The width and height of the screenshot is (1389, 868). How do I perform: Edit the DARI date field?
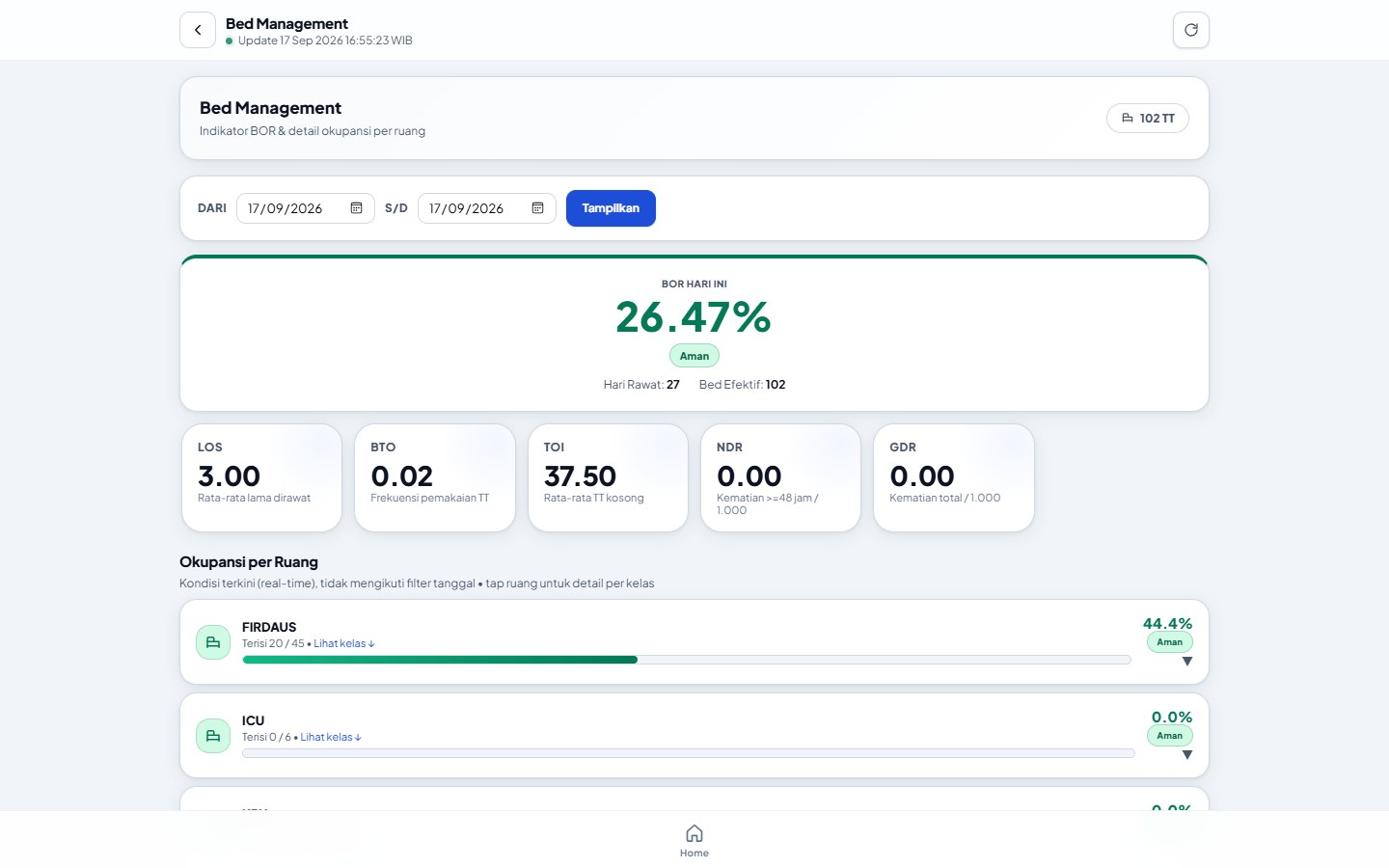305,208
